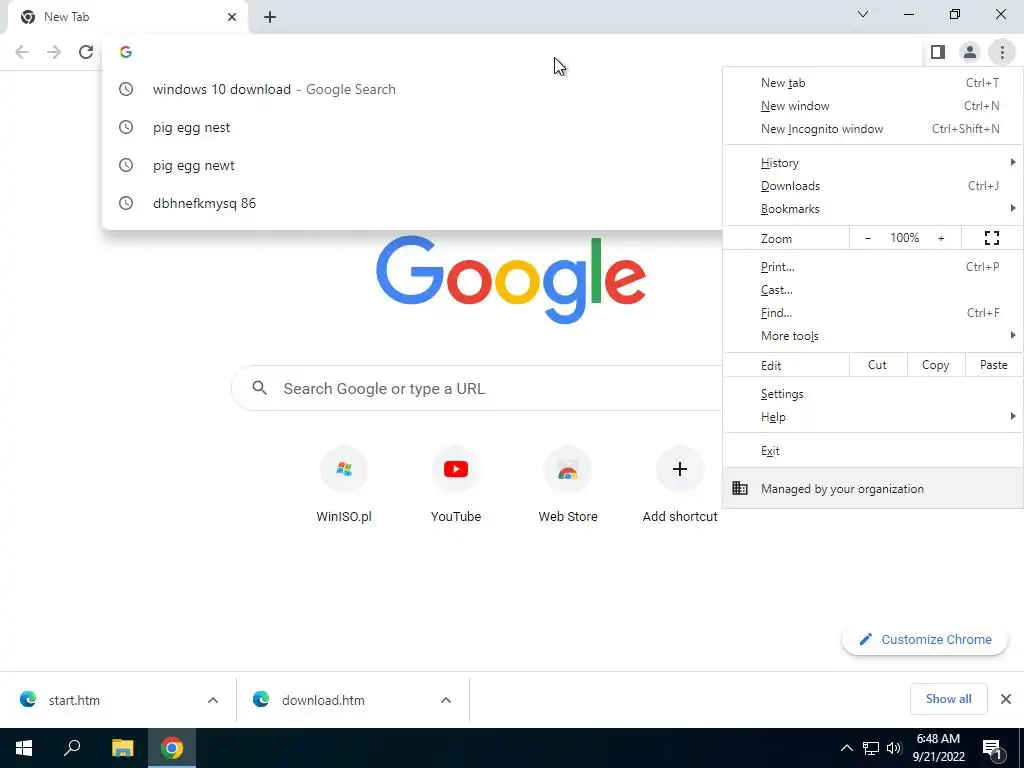Click Copy in Edit row

(935, 365)
